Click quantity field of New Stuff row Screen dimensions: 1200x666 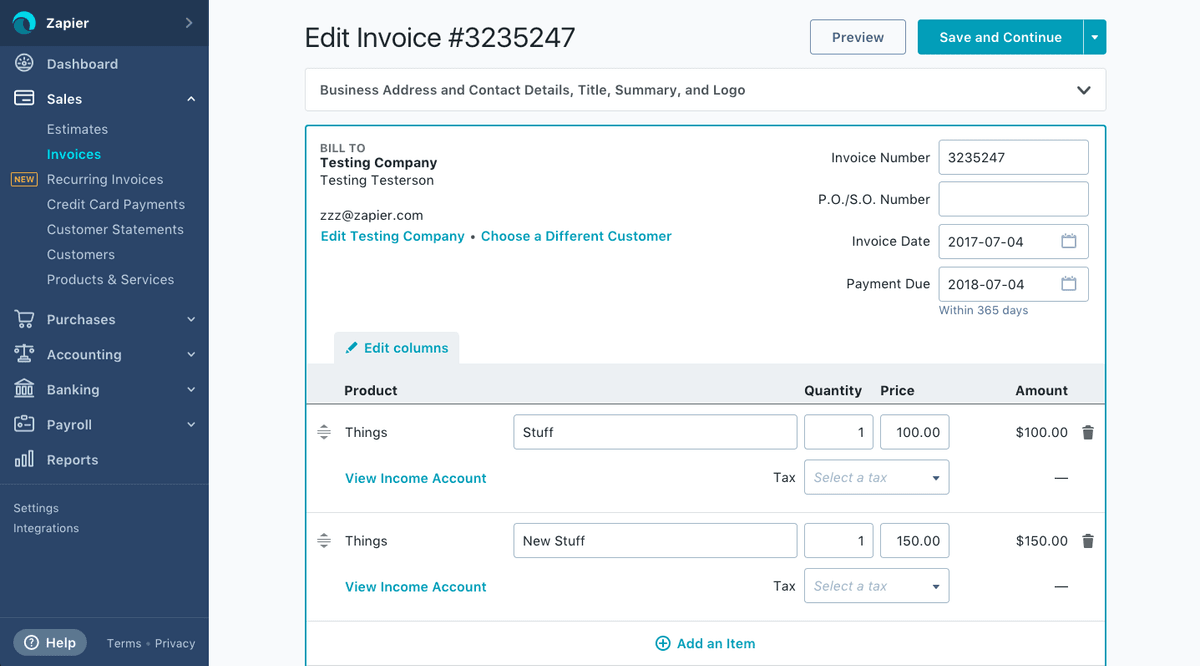839,540
